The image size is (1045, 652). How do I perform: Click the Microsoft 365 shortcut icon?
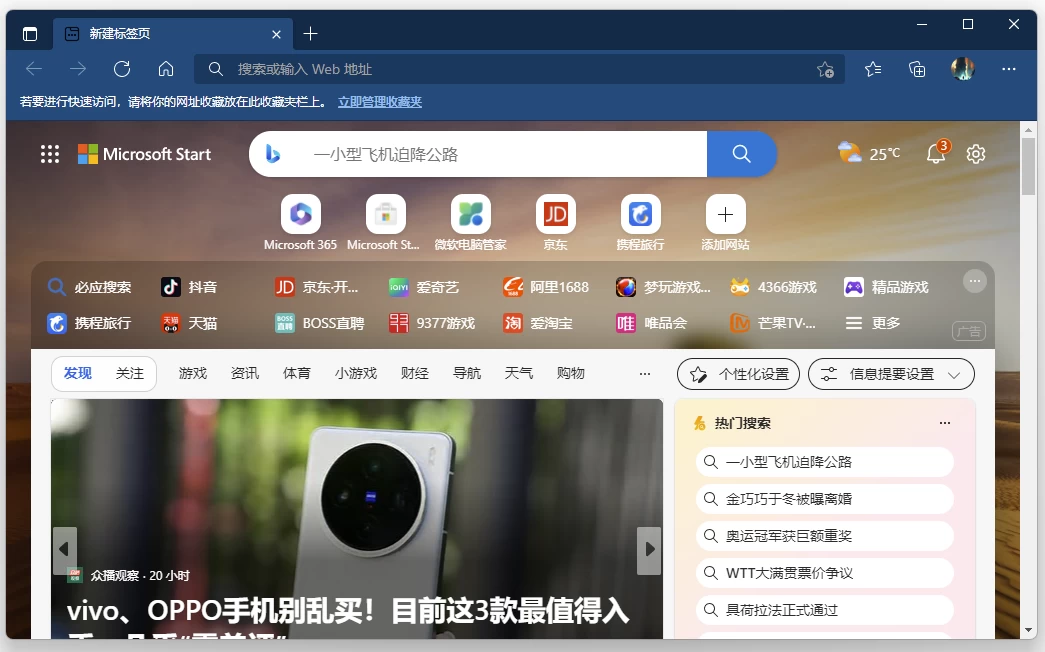[300, 215]
